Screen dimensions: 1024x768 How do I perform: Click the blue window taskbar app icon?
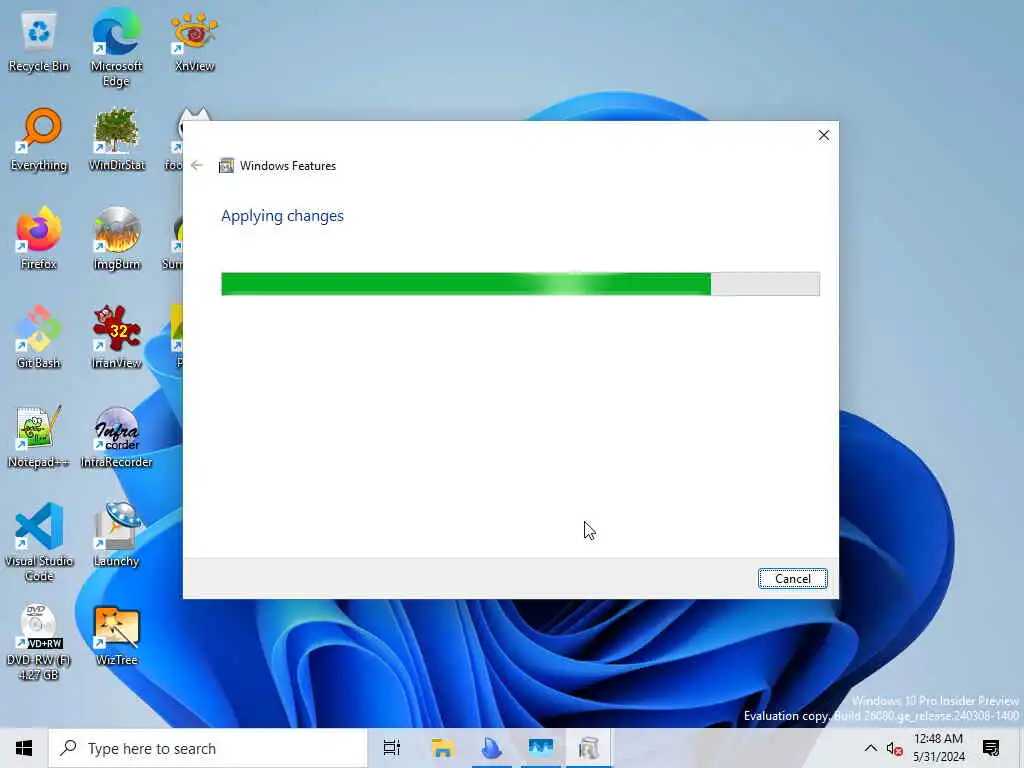tap(541, 748)
